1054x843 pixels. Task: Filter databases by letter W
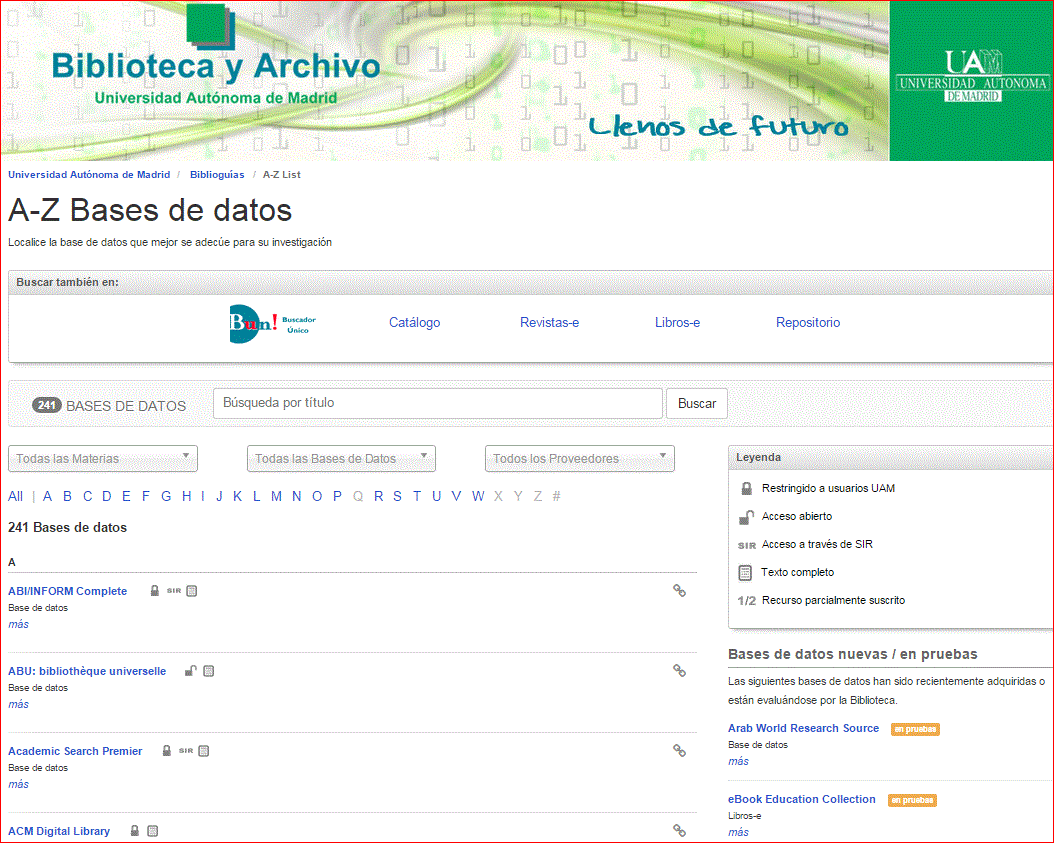(x=478, y=496)
